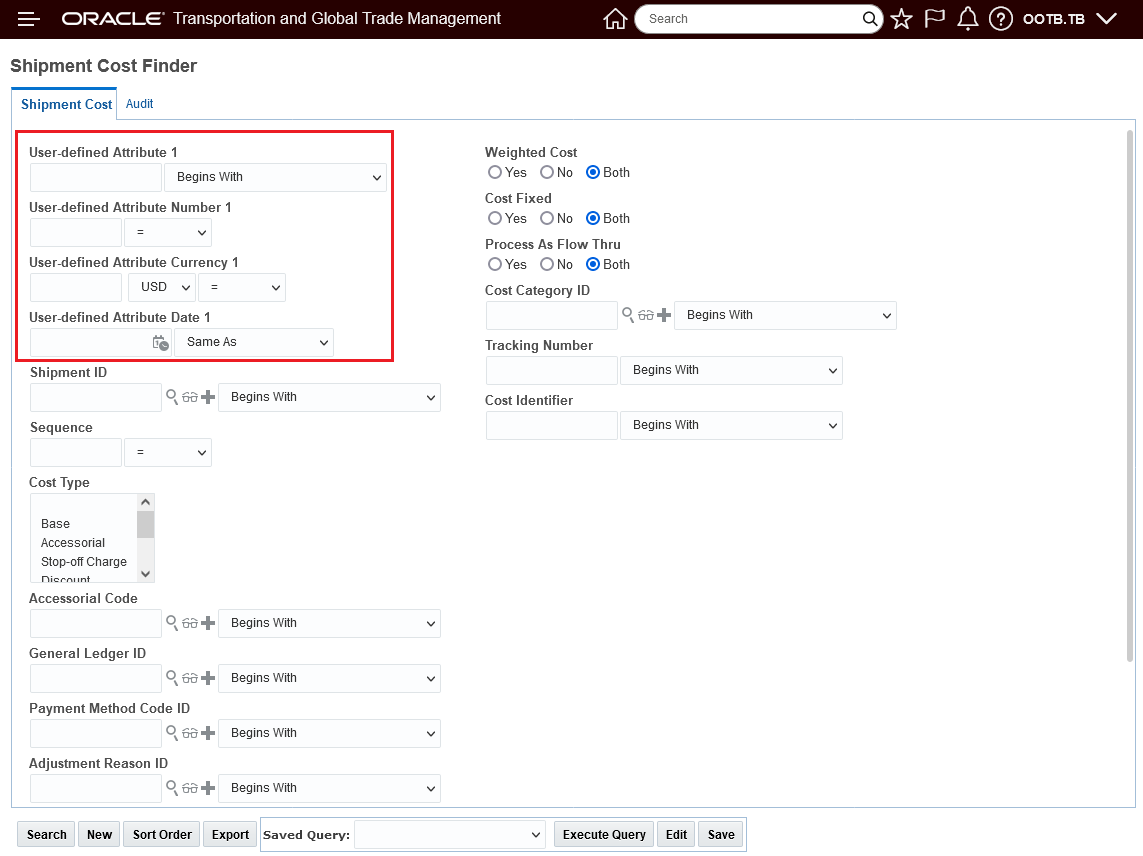The height and width of the screenshot is (856, 1143).
Task: Expand the Saved Query dropdown
Action: point(450,835)
